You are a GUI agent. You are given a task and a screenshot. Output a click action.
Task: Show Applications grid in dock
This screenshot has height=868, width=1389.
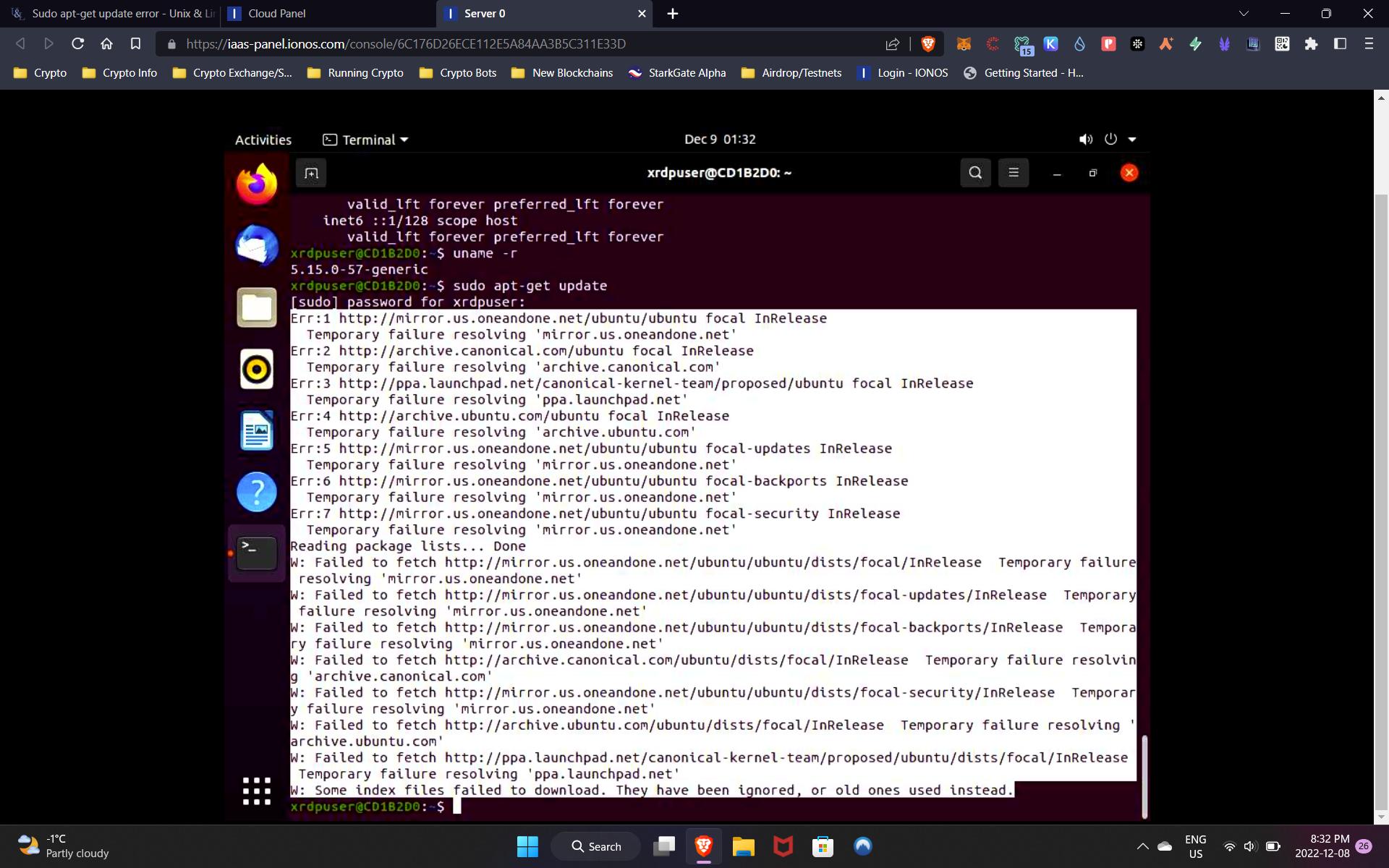click(x=257, y=791)
